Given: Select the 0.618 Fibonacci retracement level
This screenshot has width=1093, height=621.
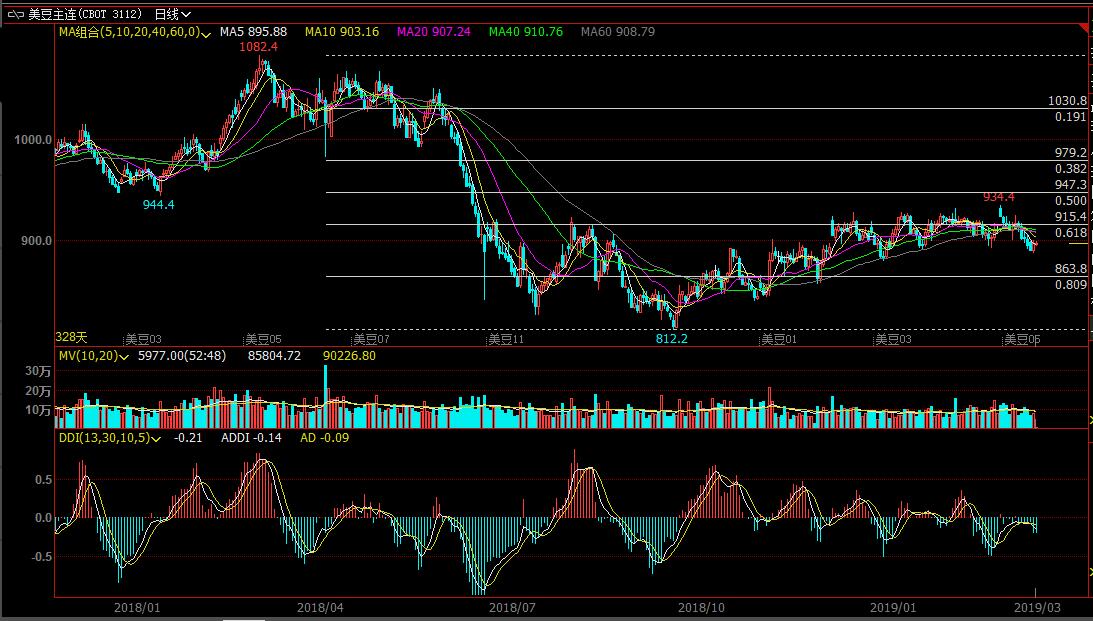Looking at the screenshot, I should 1070,232.
